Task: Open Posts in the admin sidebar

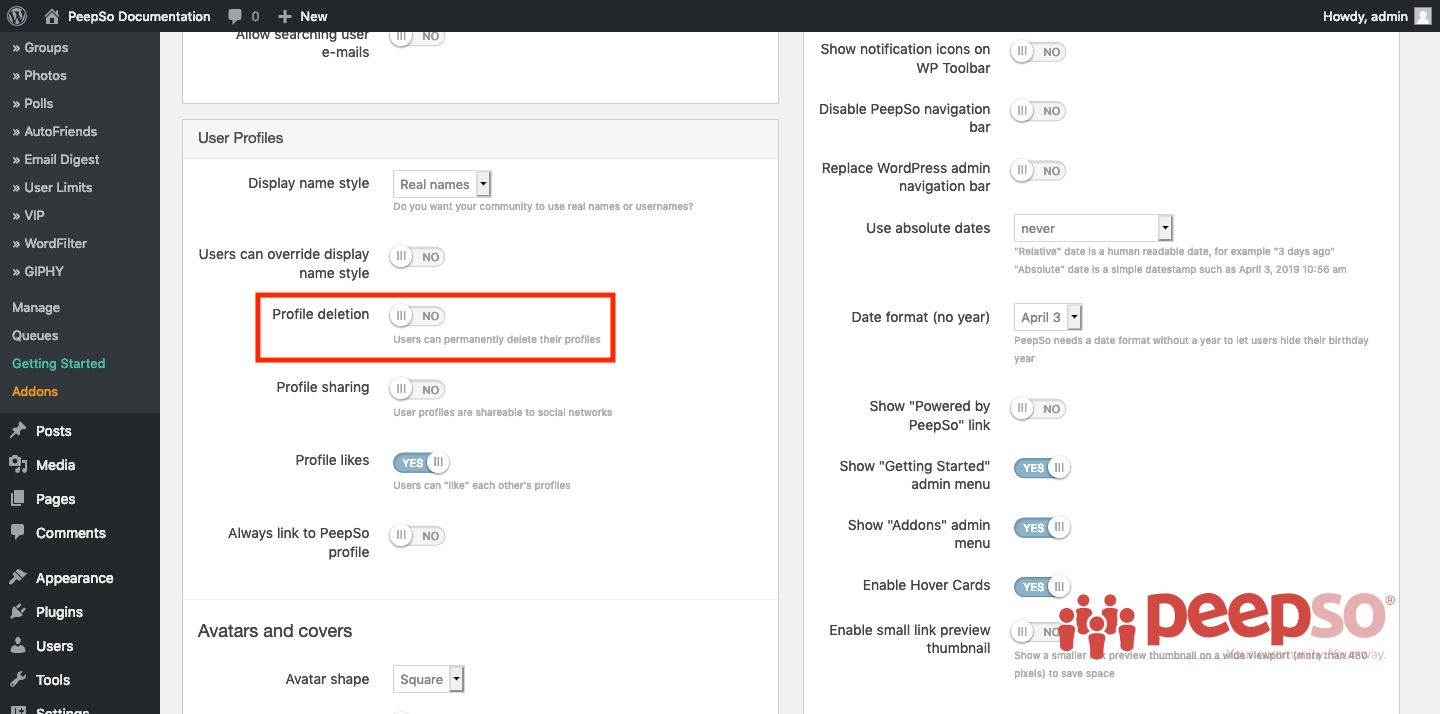Action: coord(54,431)
